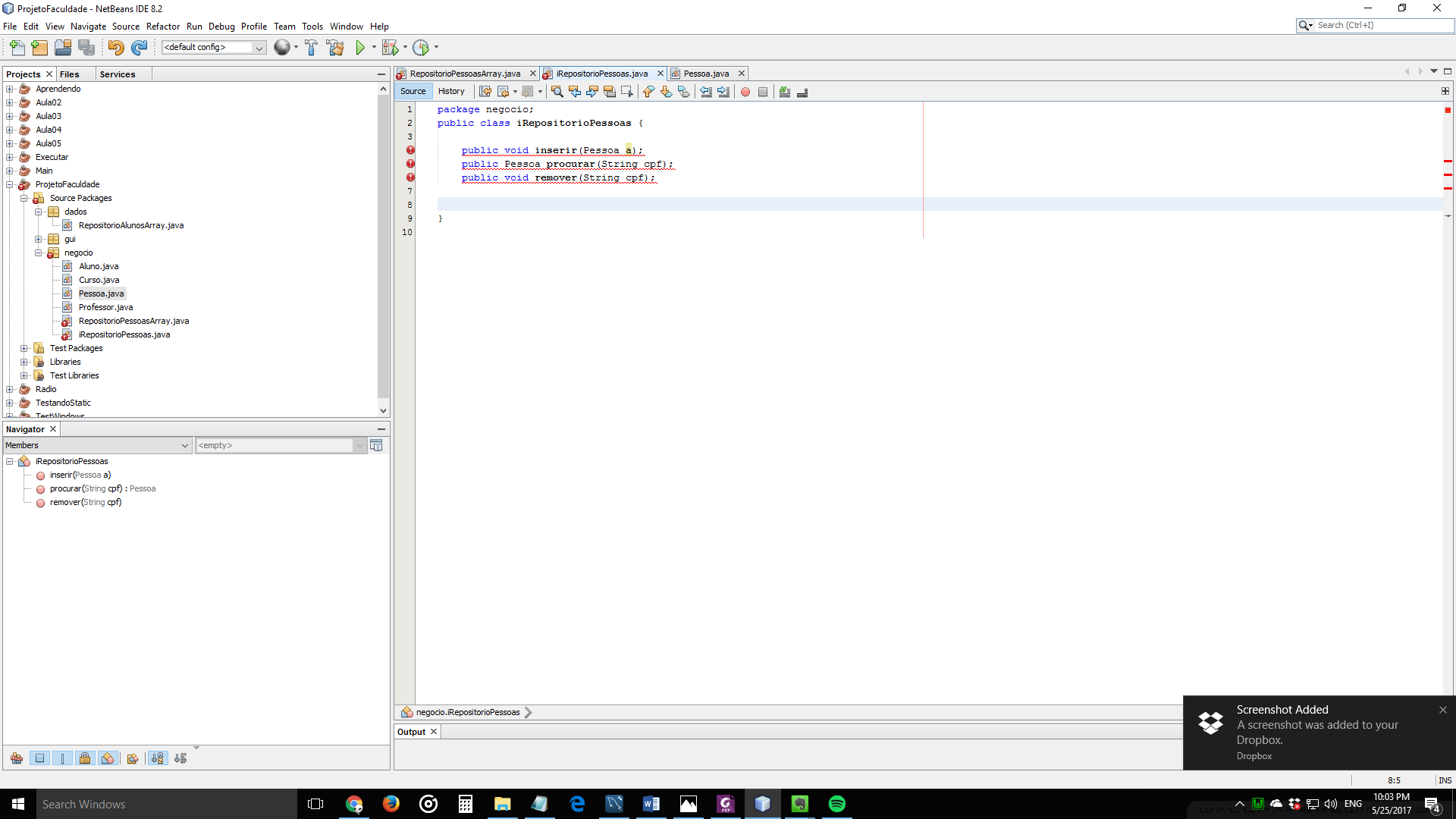Toggle Sort by Name in Navigator
1456x819 pixels.
click(158, 758)
